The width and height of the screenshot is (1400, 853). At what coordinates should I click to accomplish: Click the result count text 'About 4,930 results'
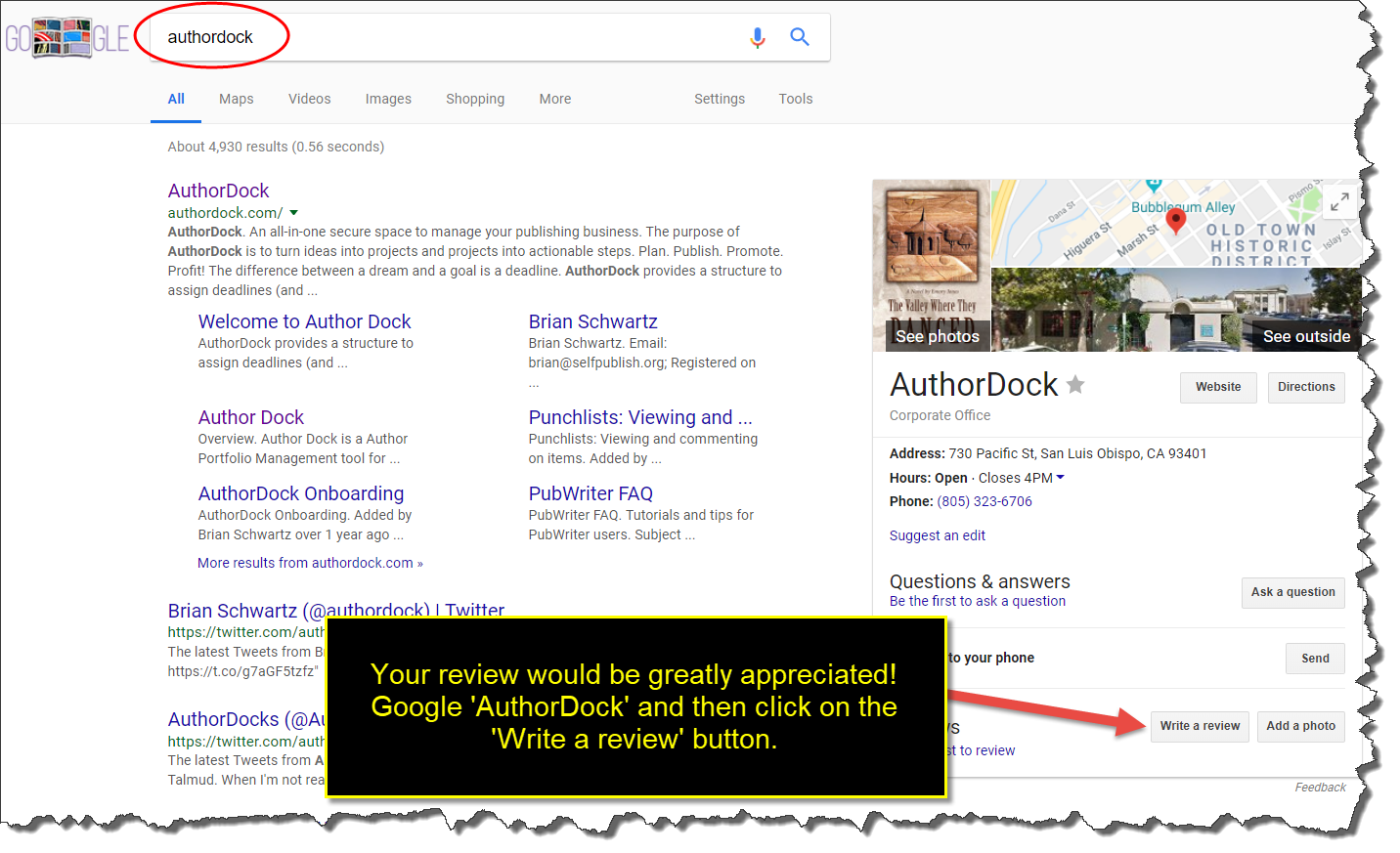pos(229,147)
